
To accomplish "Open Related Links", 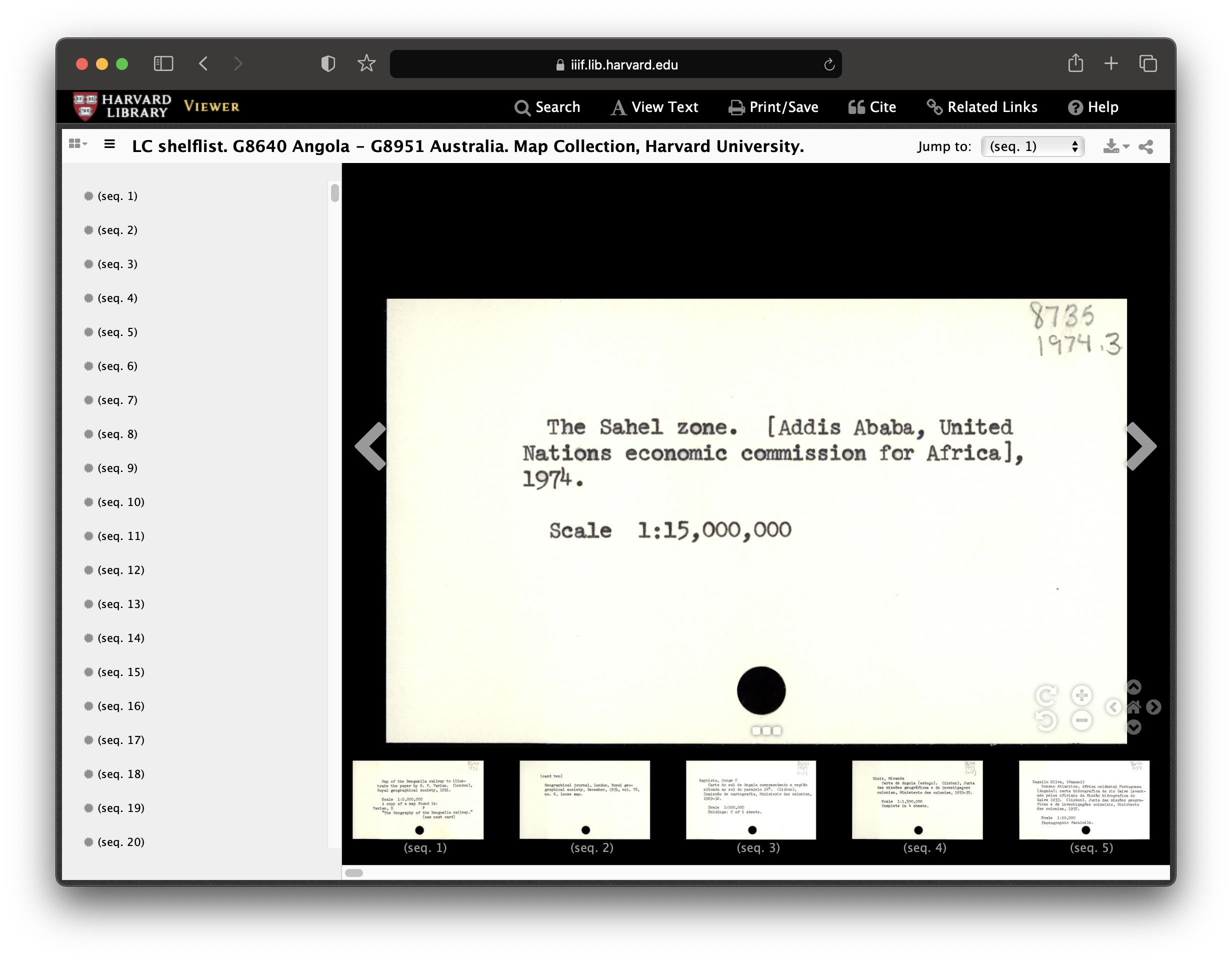I will [981, 107].
